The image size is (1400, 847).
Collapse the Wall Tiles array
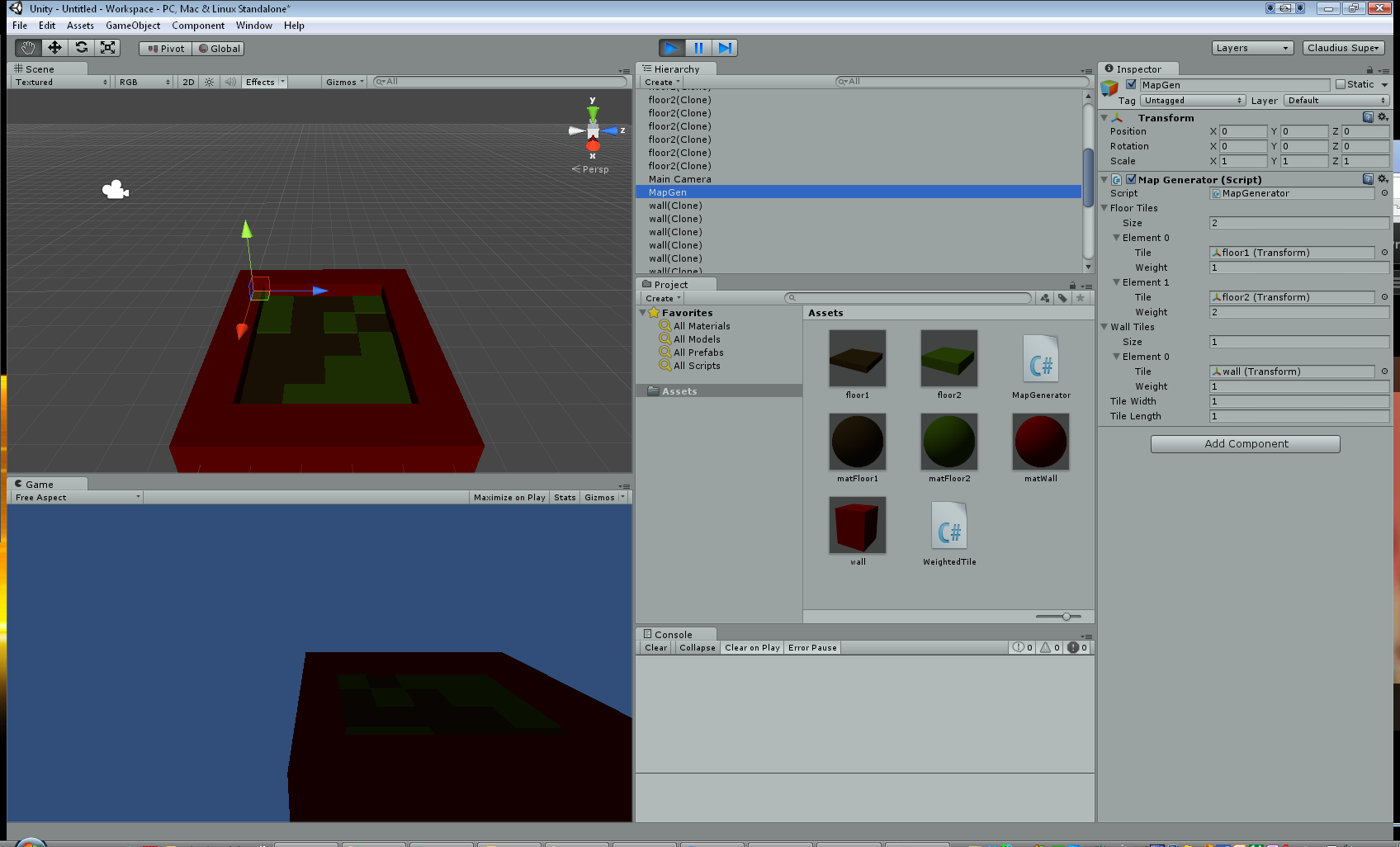tap(1104, 327)
